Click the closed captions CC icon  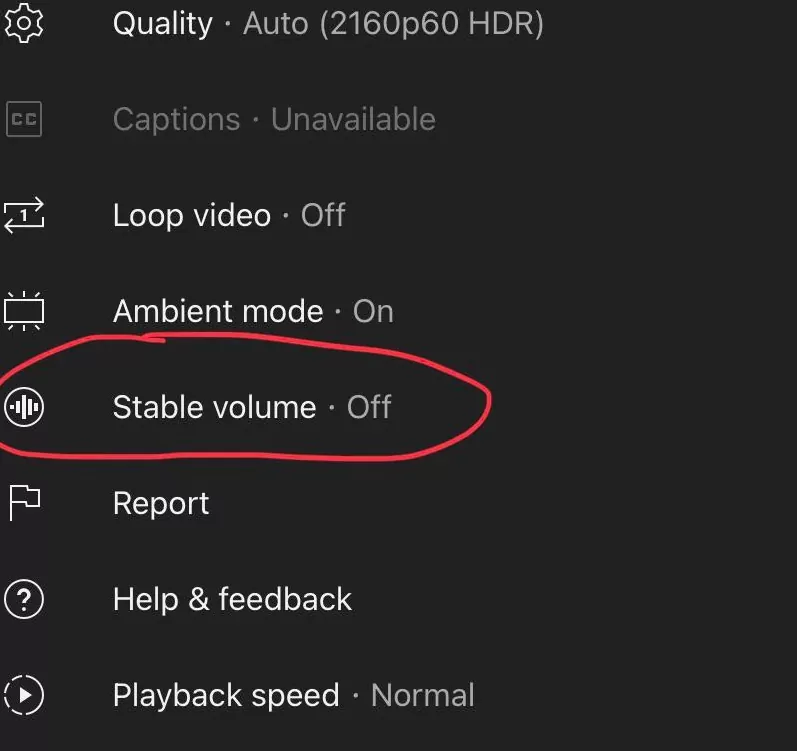click(24, 120)
